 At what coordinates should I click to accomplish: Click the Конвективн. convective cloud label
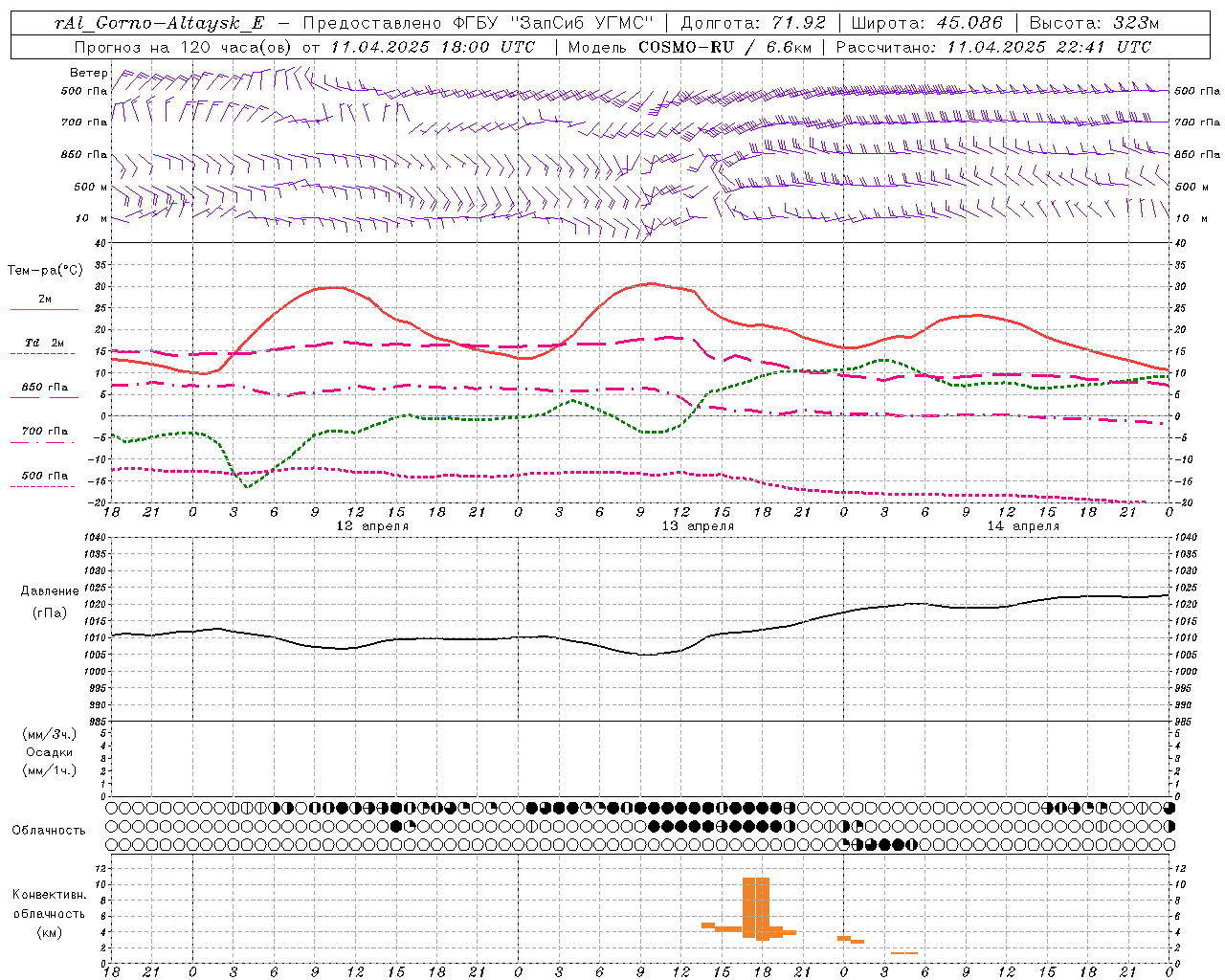[49, 895]
